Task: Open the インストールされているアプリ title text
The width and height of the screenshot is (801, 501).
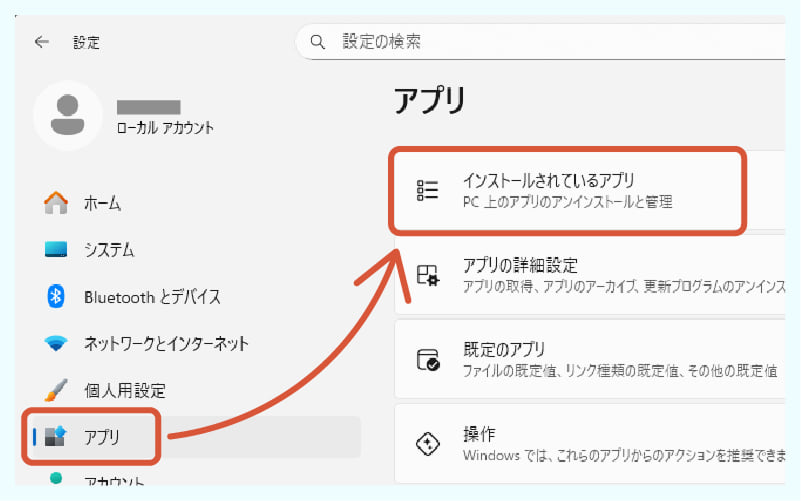Action: pyautogui.click(x=549, y=181)
